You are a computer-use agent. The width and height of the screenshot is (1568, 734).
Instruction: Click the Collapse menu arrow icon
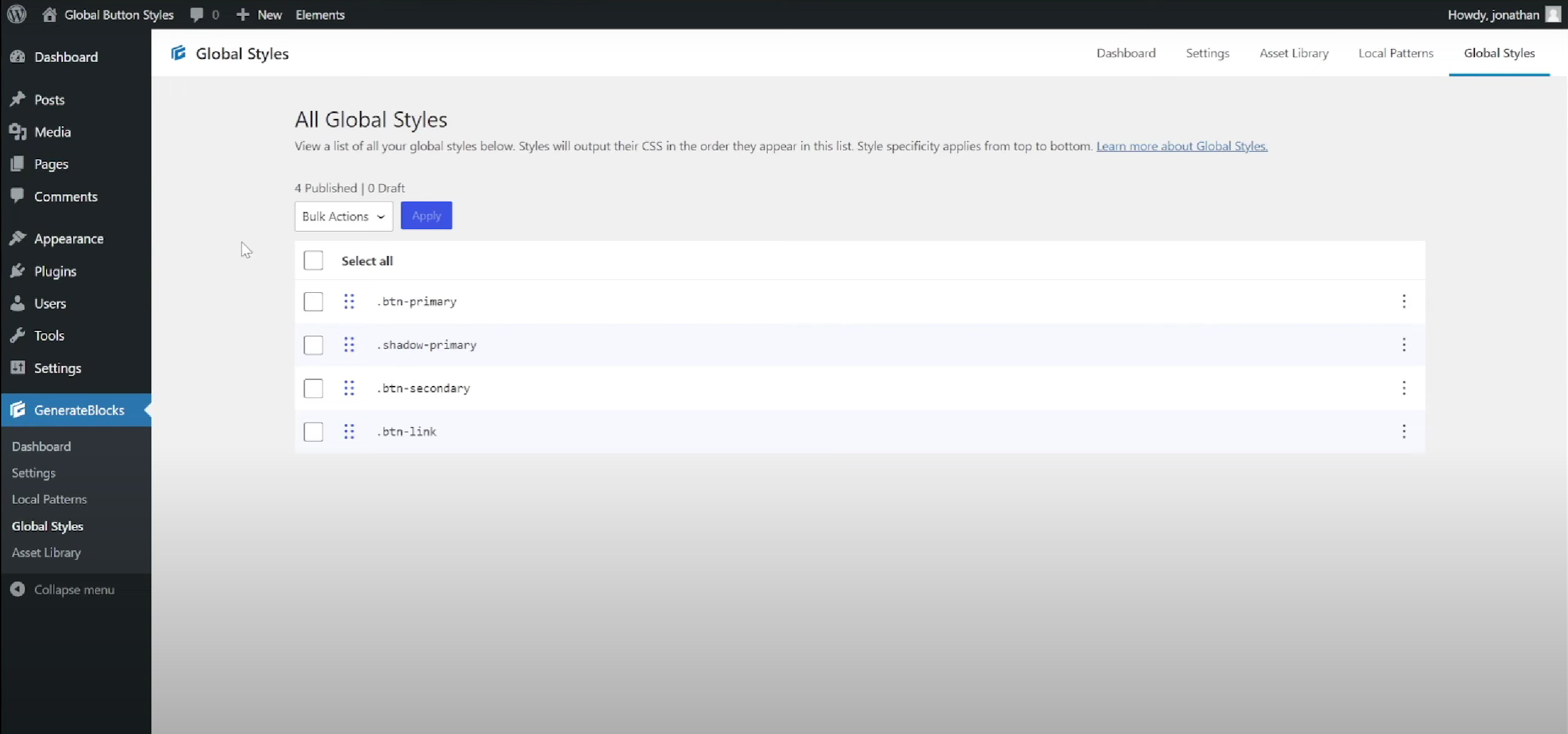click(x=18, y=589)
